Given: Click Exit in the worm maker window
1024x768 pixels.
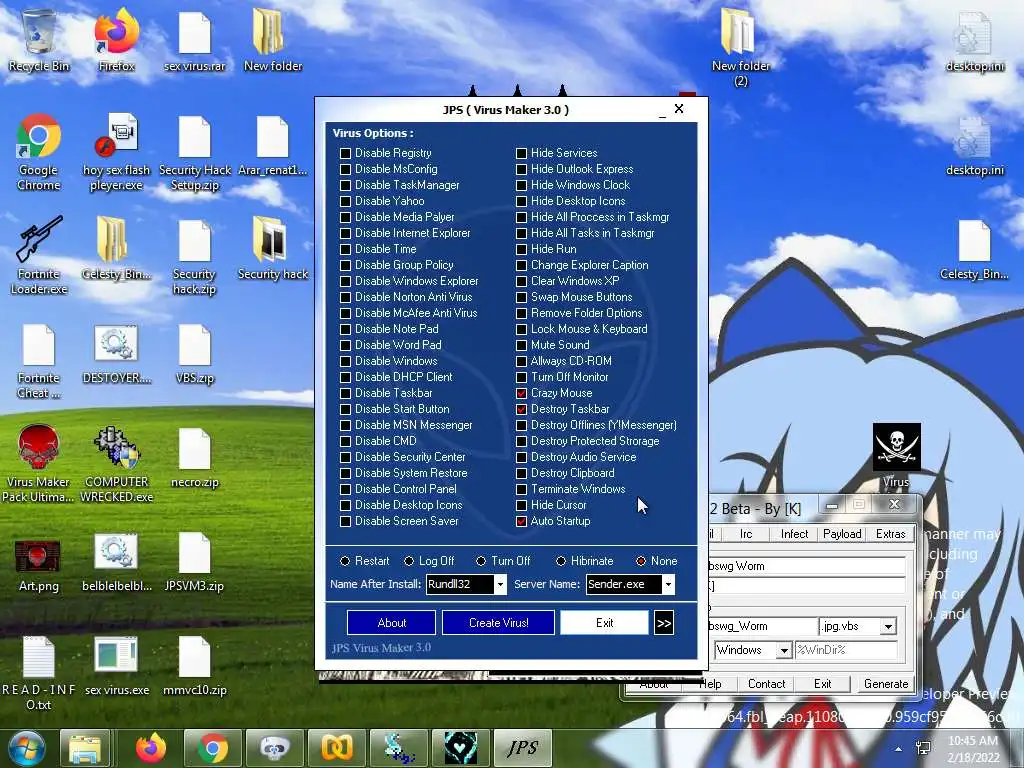Looking at the screenshot, I should 822,684.
